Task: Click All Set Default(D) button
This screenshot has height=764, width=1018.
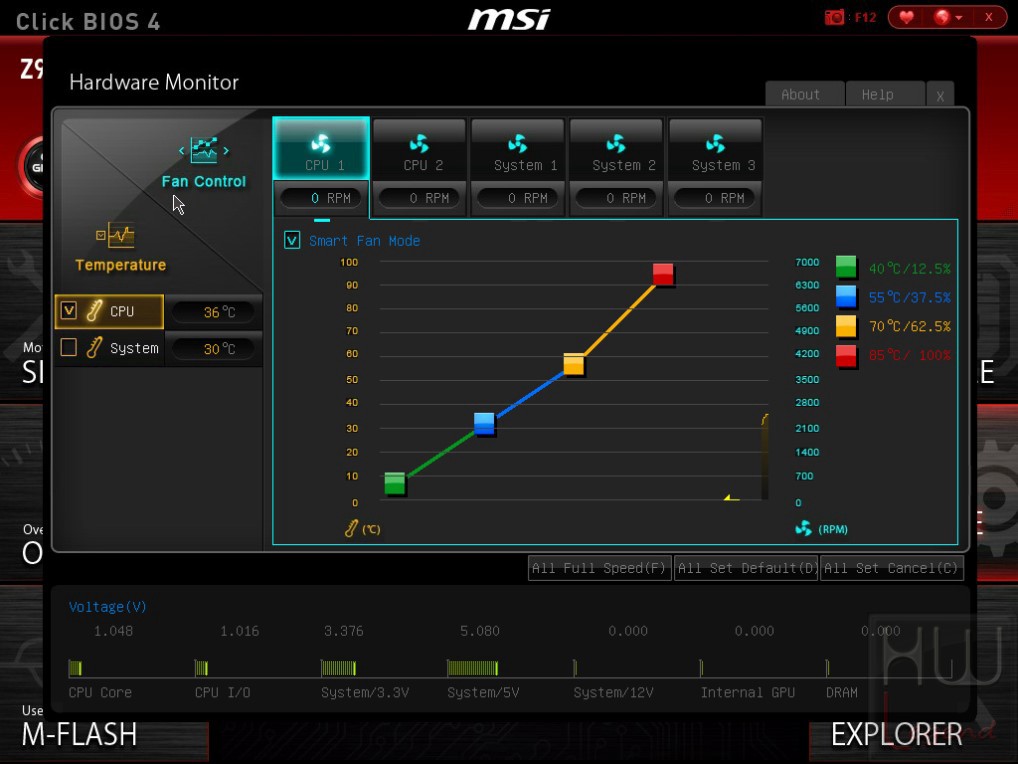Action: pos(746,568)
